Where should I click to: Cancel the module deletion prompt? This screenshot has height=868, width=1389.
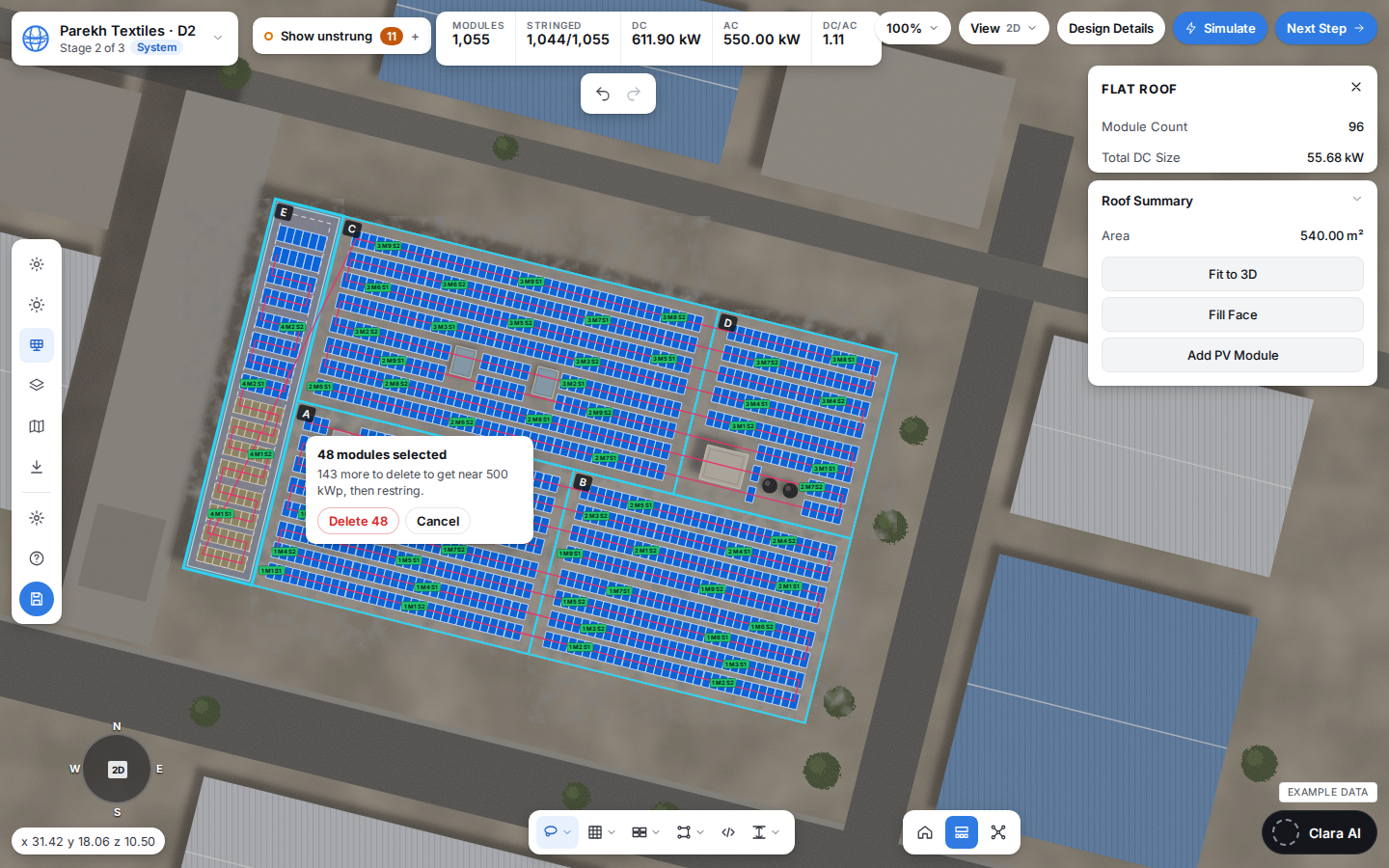tap(438, 521)
